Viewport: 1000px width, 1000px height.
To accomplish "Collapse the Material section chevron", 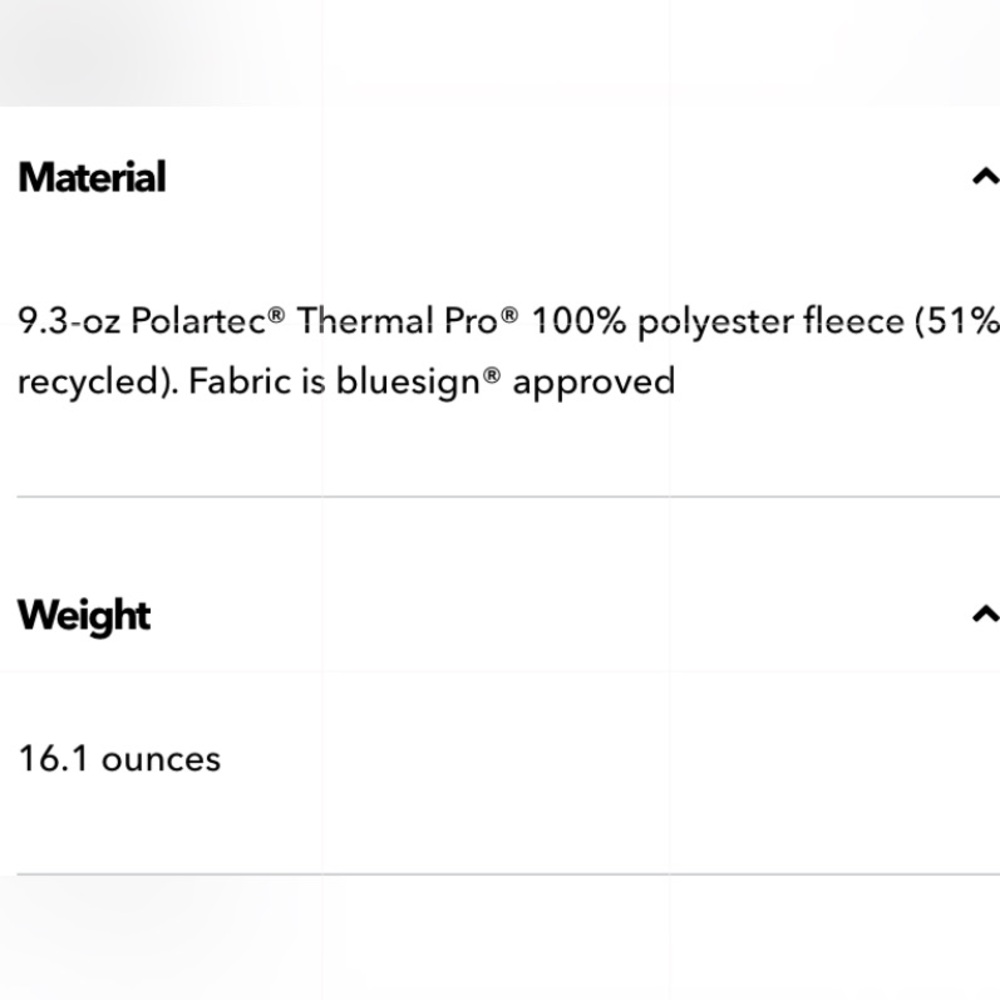I will tap(985, 176).
